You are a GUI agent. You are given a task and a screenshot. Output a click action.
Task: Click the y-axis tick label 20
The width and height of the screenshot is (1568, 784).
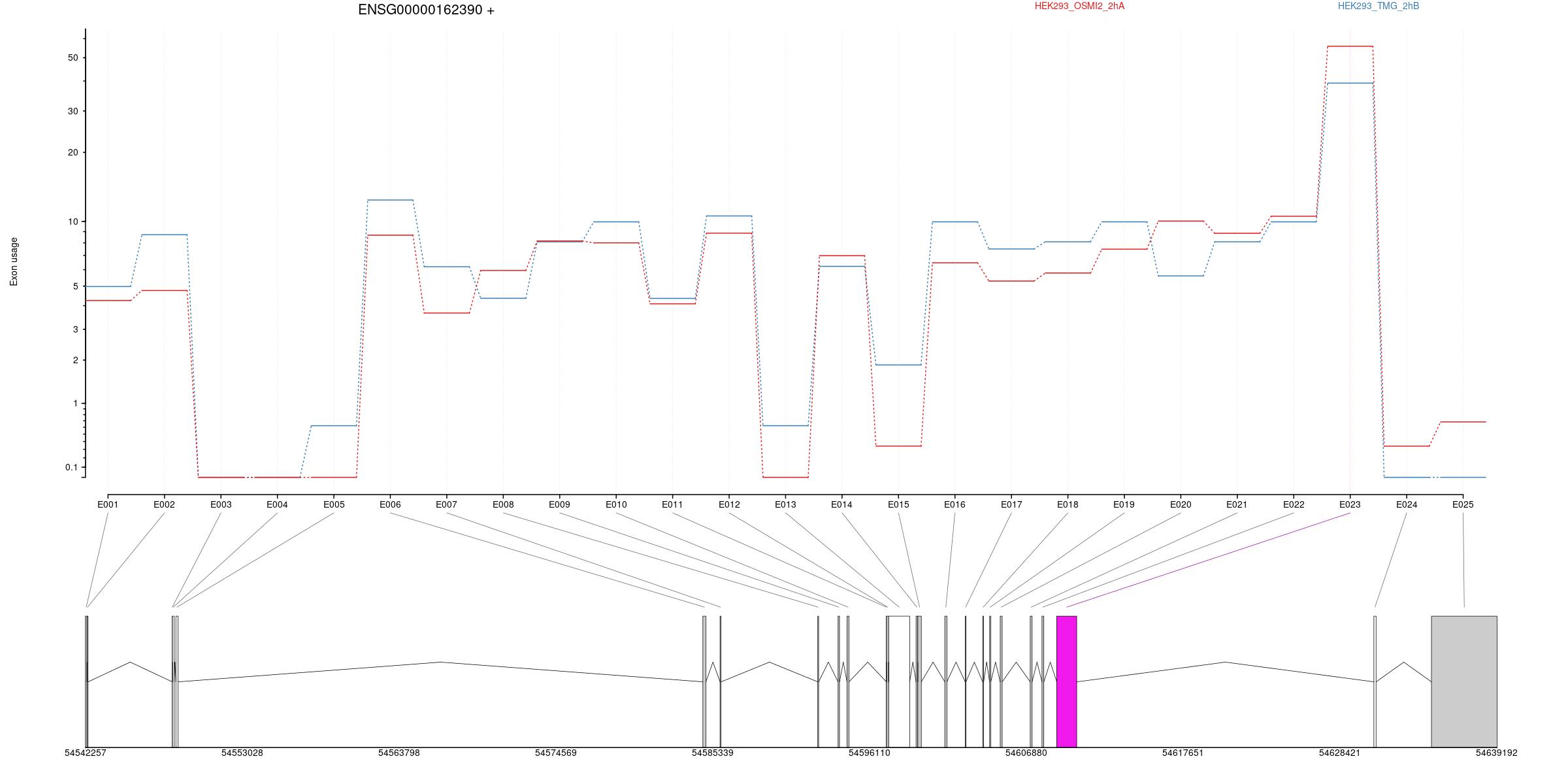pyautogui.click(x=73, y=152)
